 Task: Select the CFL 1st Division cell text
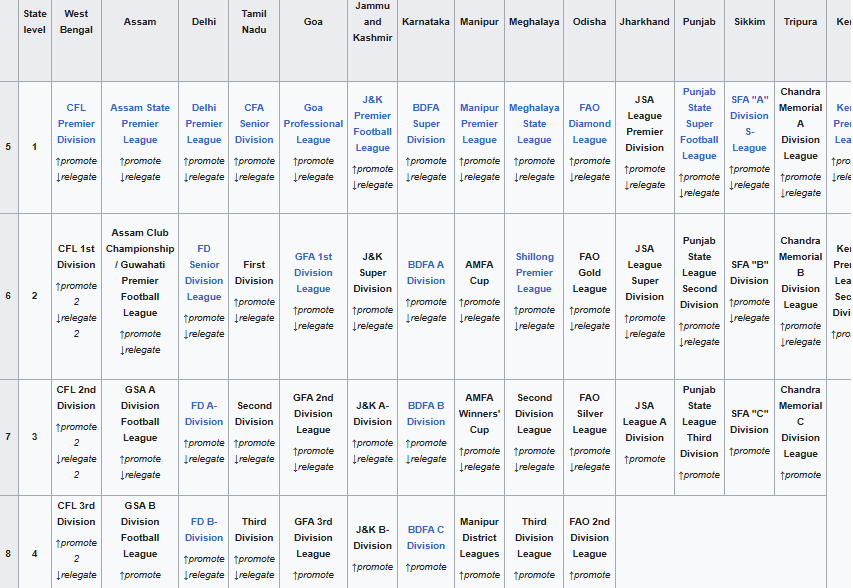[76, 257]
